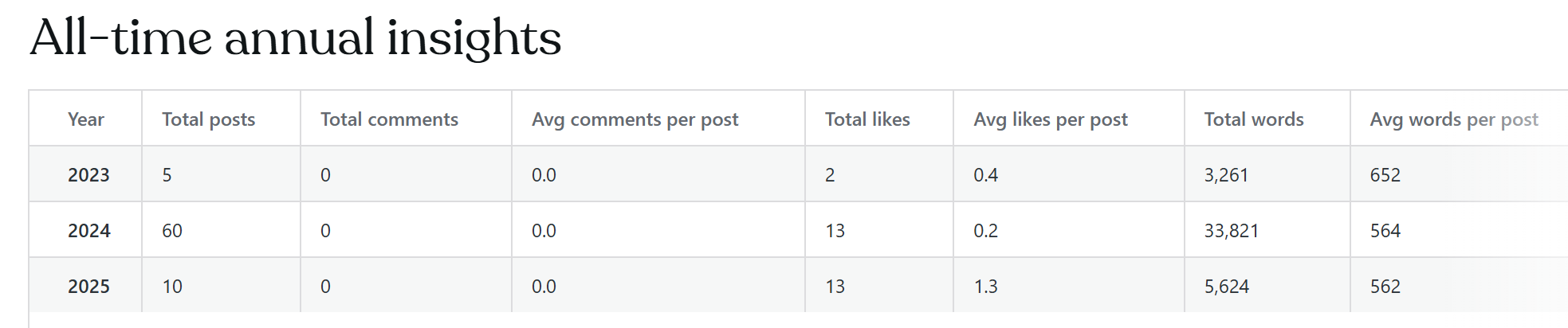Click the "All-time annual insights" heading
1568x328 pixels.
296,38
